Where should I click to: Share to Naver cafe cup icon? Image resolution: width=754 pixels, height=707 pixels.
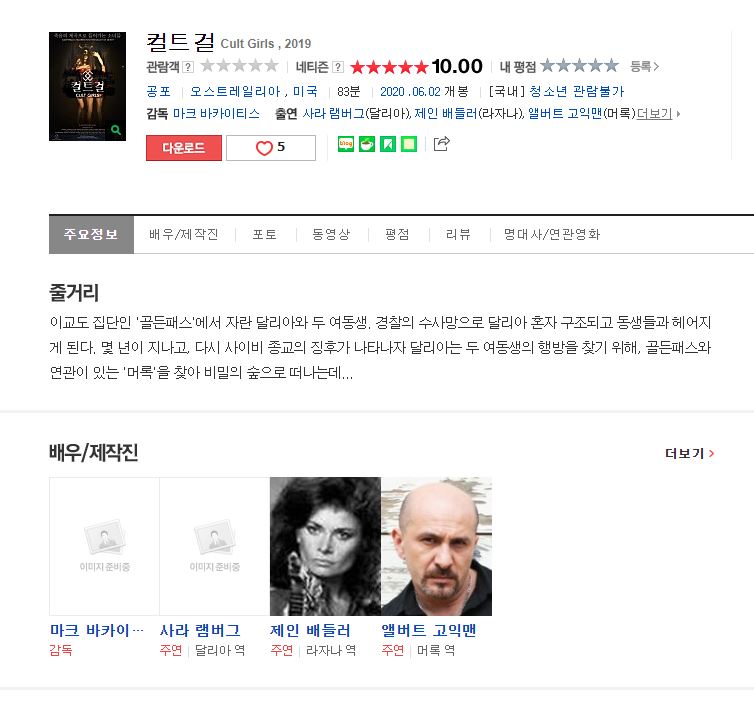point(367,144)
